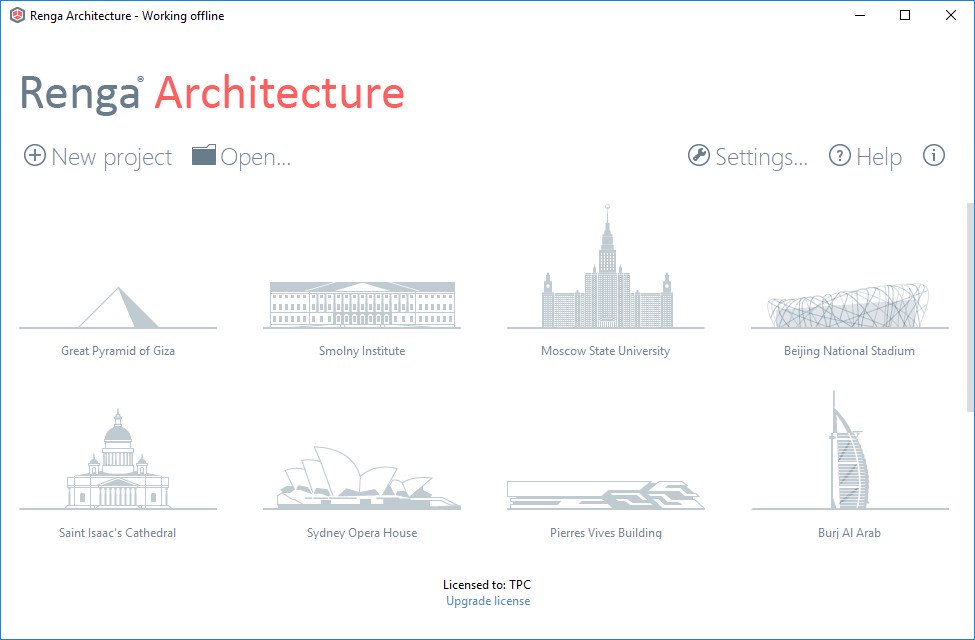The height and width of the screenshot is (640, 975).
Task: Open the Great Pyramid of Giza thumbnail
Action: click(118, 307)
